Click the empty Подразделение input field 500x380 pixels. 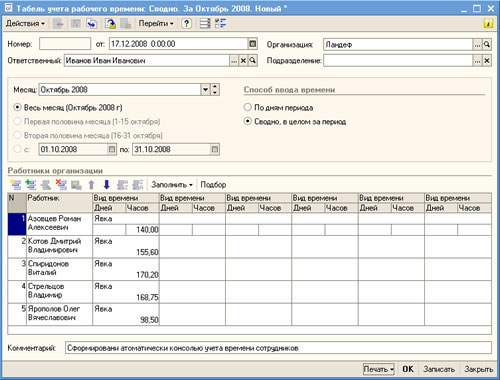[398, 61]
